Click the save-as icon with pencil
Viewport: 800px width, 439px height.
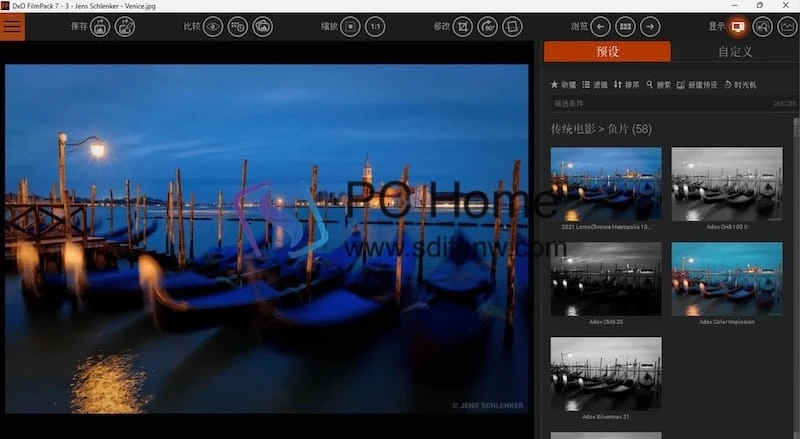125,27
